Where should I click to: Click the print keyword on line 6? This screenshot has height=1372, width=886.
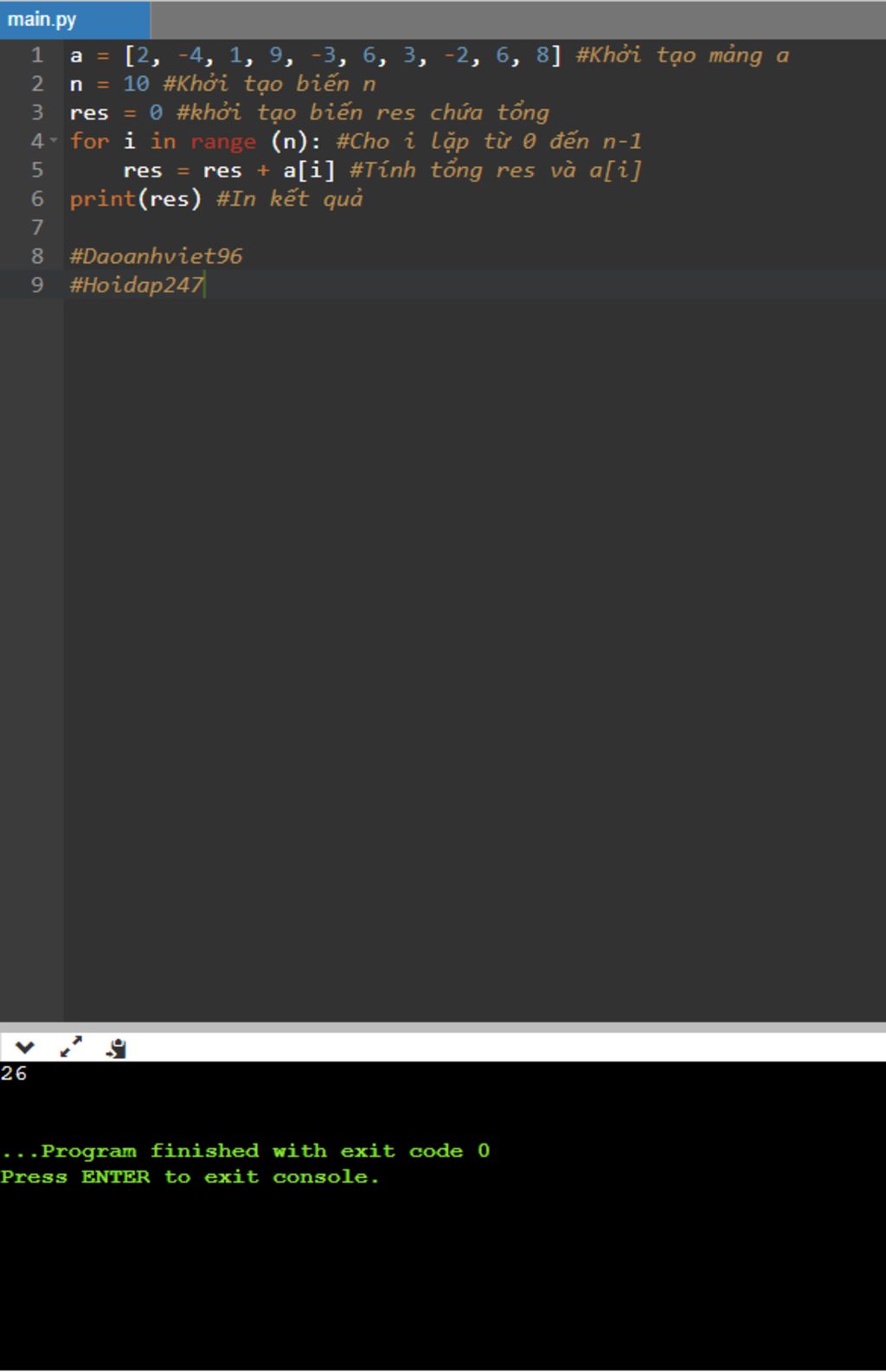(103, 199)
